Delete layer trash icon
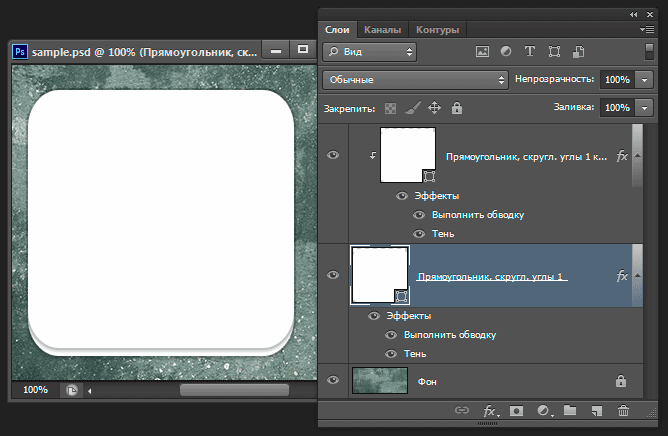Image resolution: width=668 pixels, height=436 pixels. pyautogui.click(x=623, y=410)
